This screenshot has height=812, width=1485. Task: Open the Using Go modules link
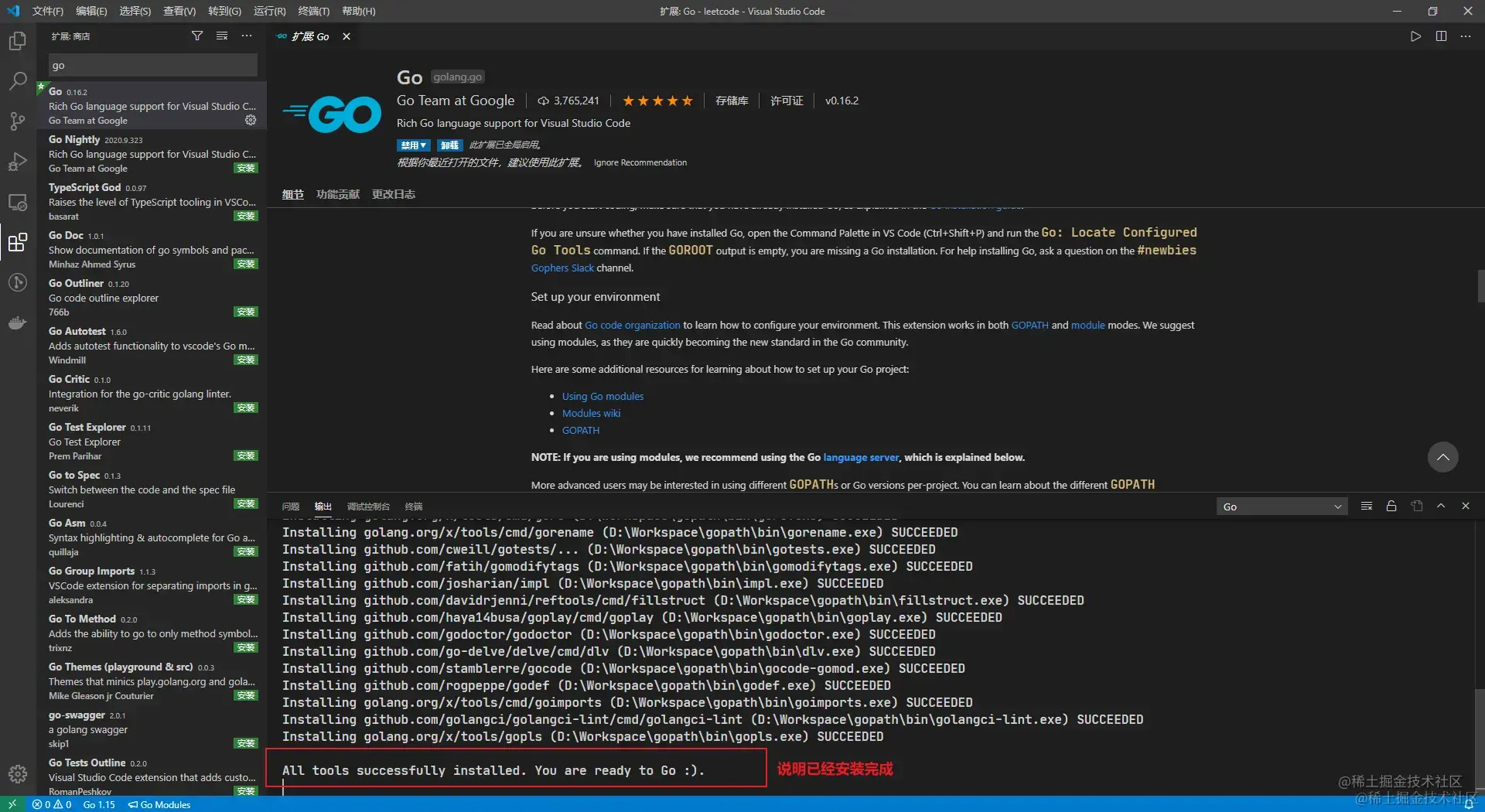point(603,396)
